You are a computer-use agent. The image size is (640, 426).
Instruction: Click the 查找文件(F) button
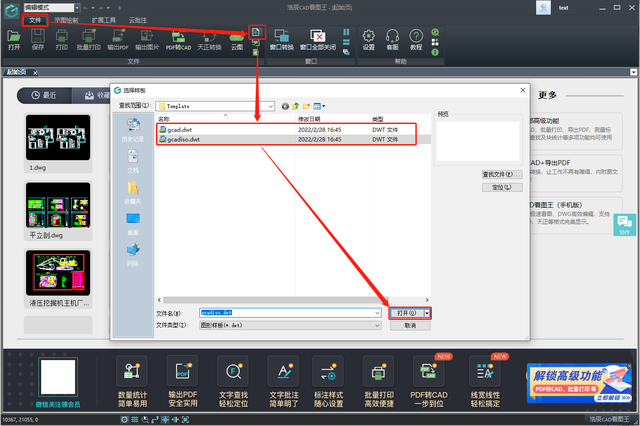pos(502,175)
